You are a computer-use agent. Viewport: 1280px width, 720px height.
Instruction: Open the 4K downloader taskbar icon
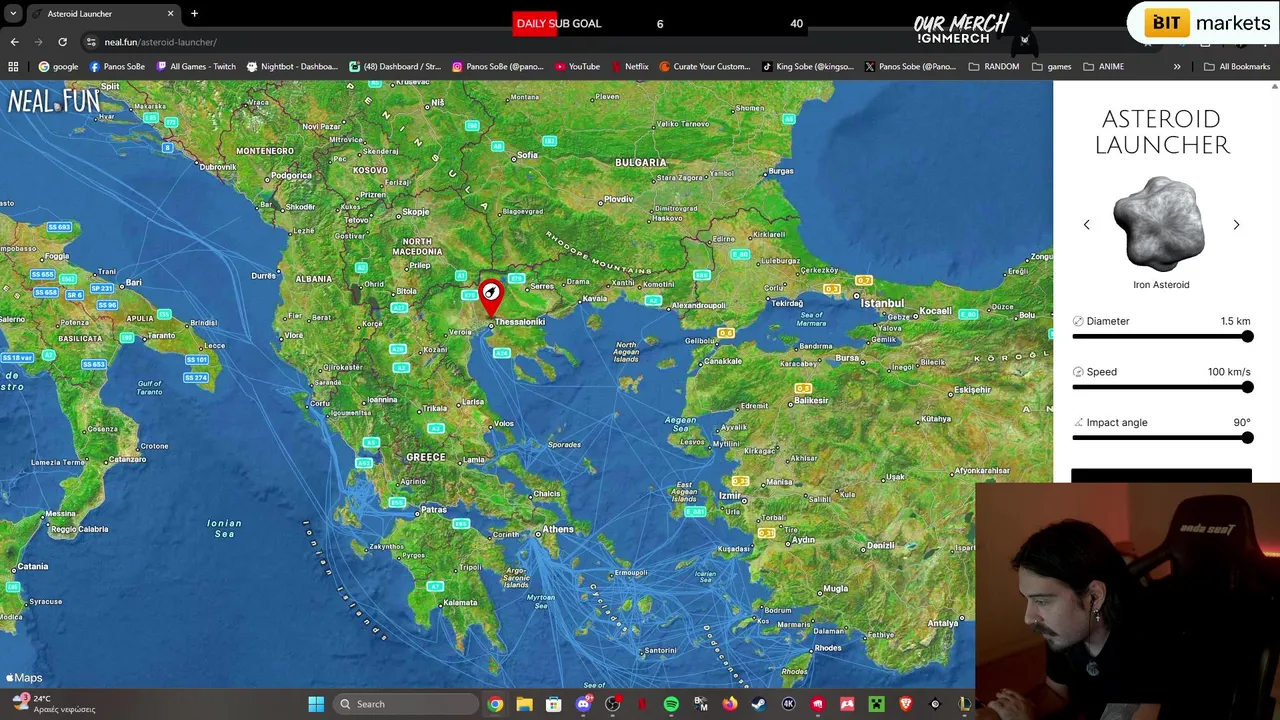click(x=788, y=704)
